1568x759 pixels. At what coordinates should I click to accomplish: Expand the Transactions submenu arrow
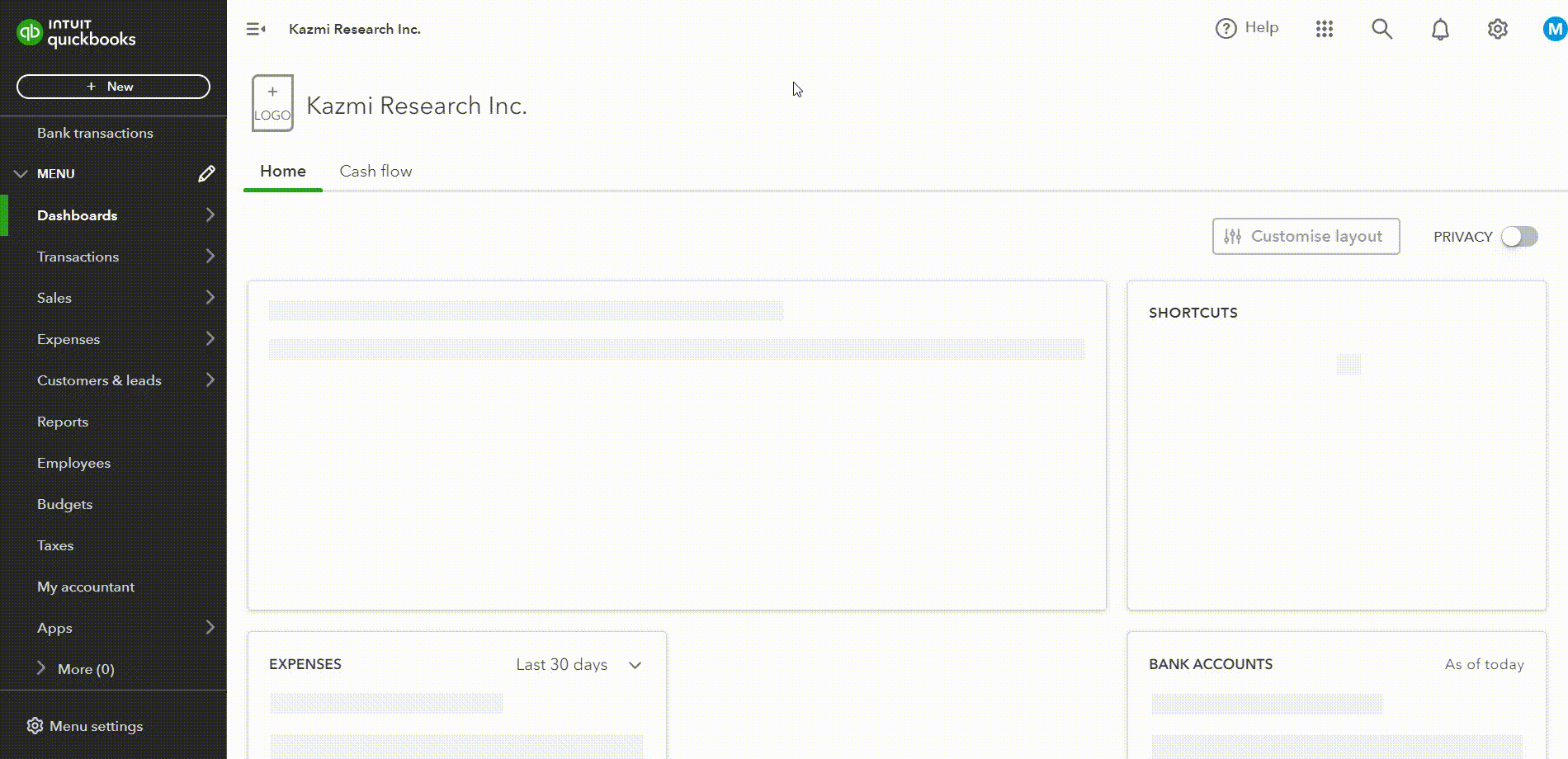click(210, 256)
